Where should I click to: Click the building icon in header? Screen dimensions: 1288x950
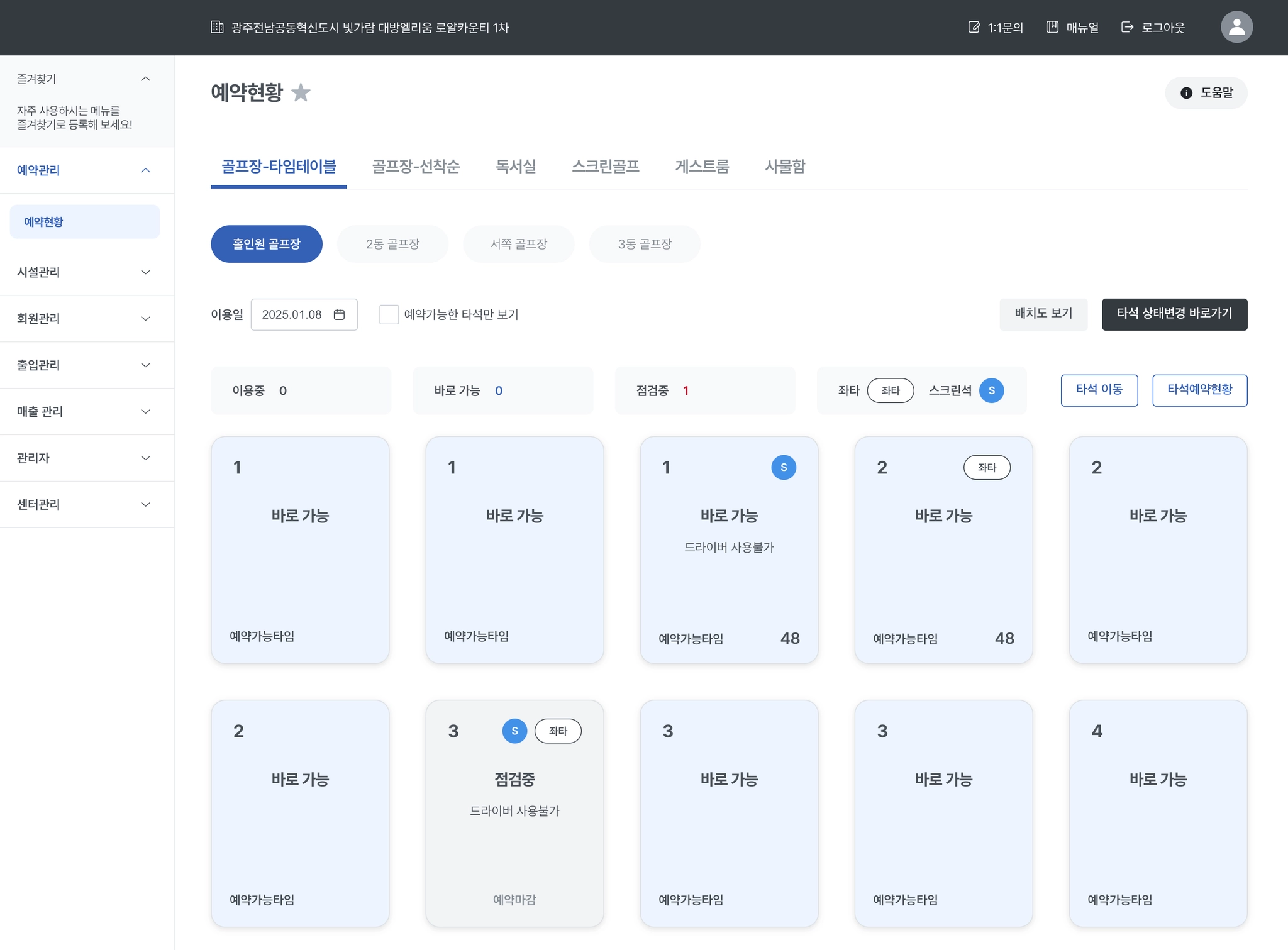pyautogui.click(x=217, y=27)
